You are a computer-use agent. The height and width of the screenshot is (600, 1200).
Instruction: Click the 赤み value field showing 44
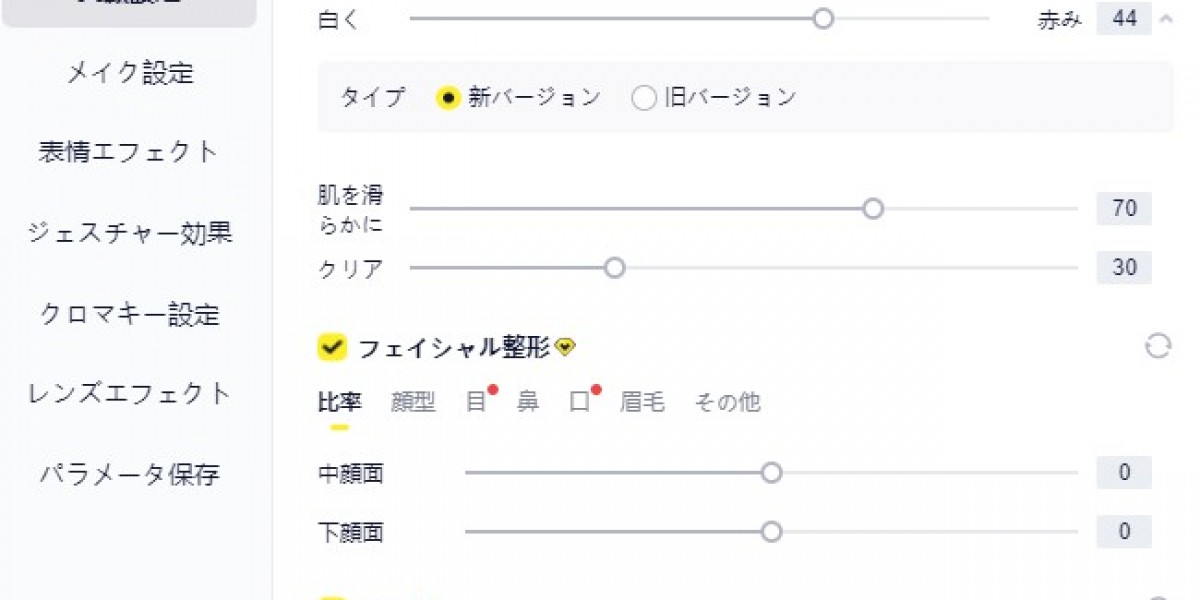(1124, 18)
